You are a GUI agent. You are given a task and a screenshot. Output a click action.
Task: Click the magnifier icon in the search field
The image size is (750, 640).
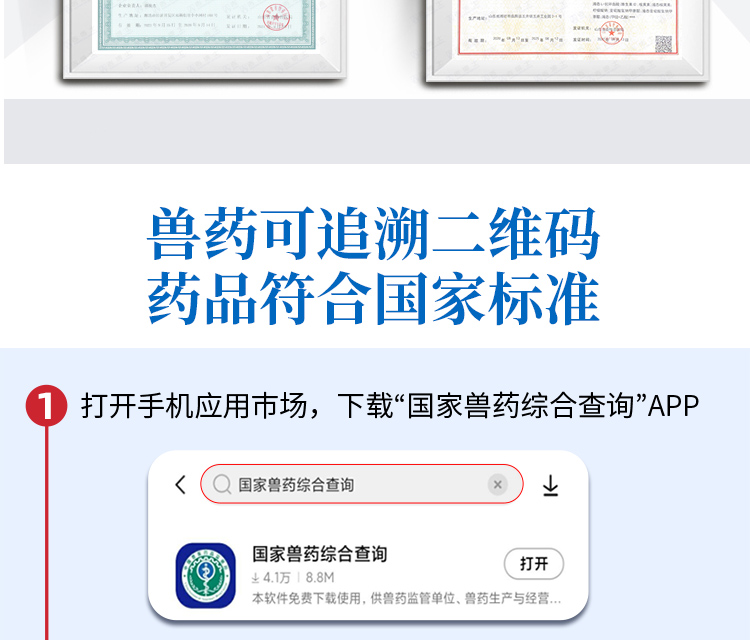(222, 484)
